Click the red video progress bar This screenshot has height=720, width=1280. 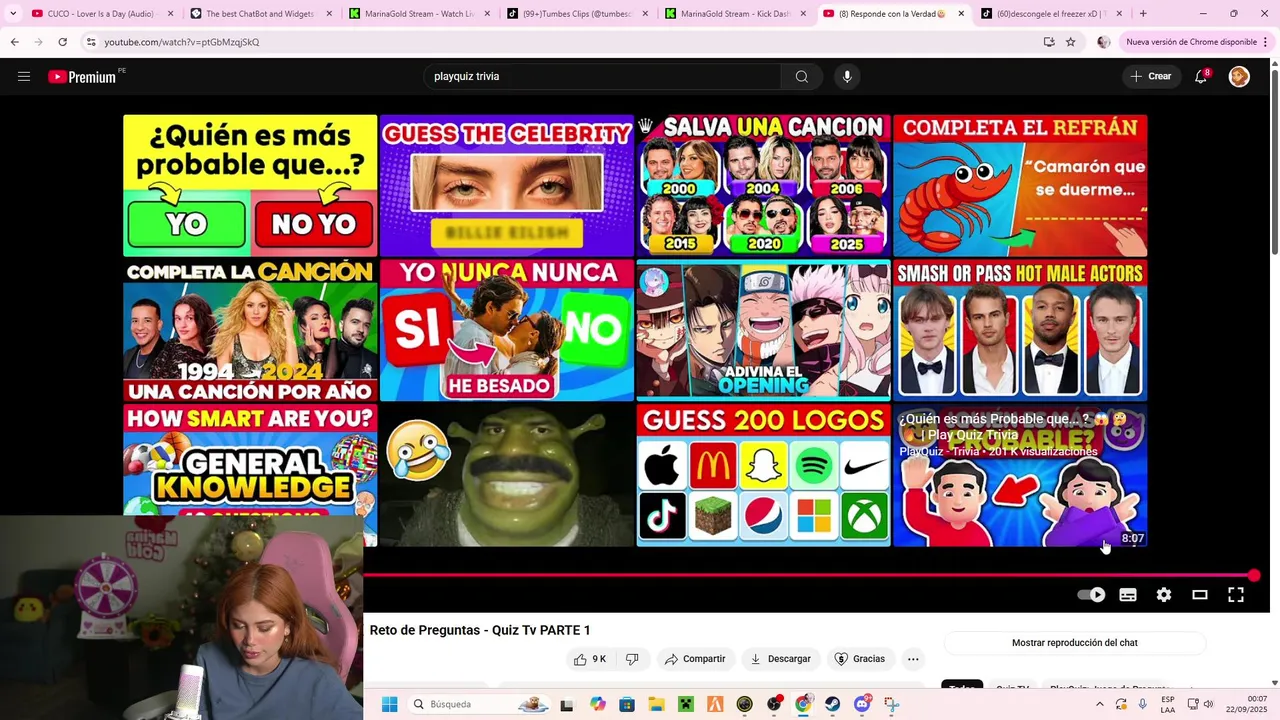pos(808,575)
